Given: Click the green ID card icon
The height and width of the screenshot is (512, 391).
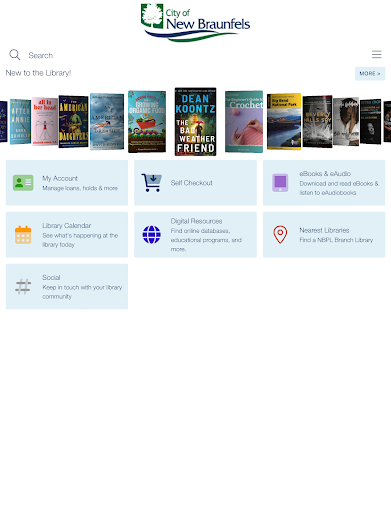Looking at the screenshot, I should coord(23,183).
